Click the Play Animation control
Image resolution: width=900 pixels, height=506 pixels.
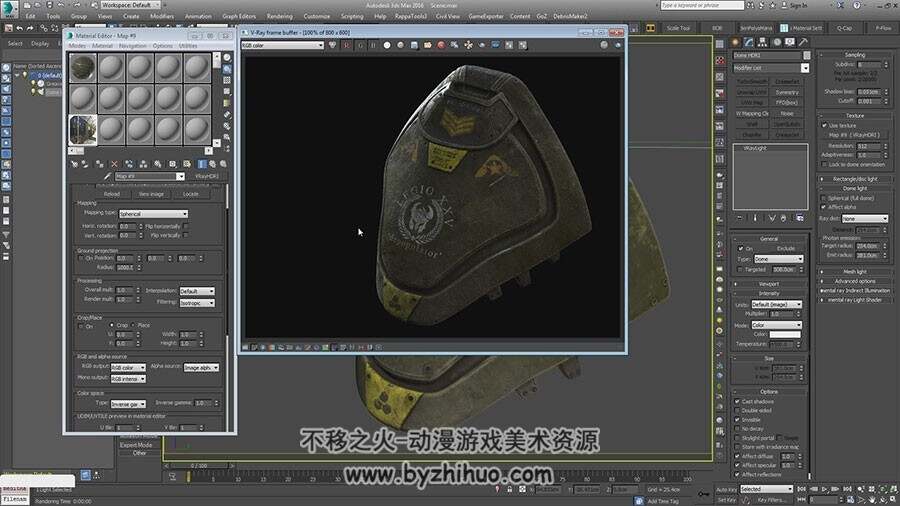[825, 489]
